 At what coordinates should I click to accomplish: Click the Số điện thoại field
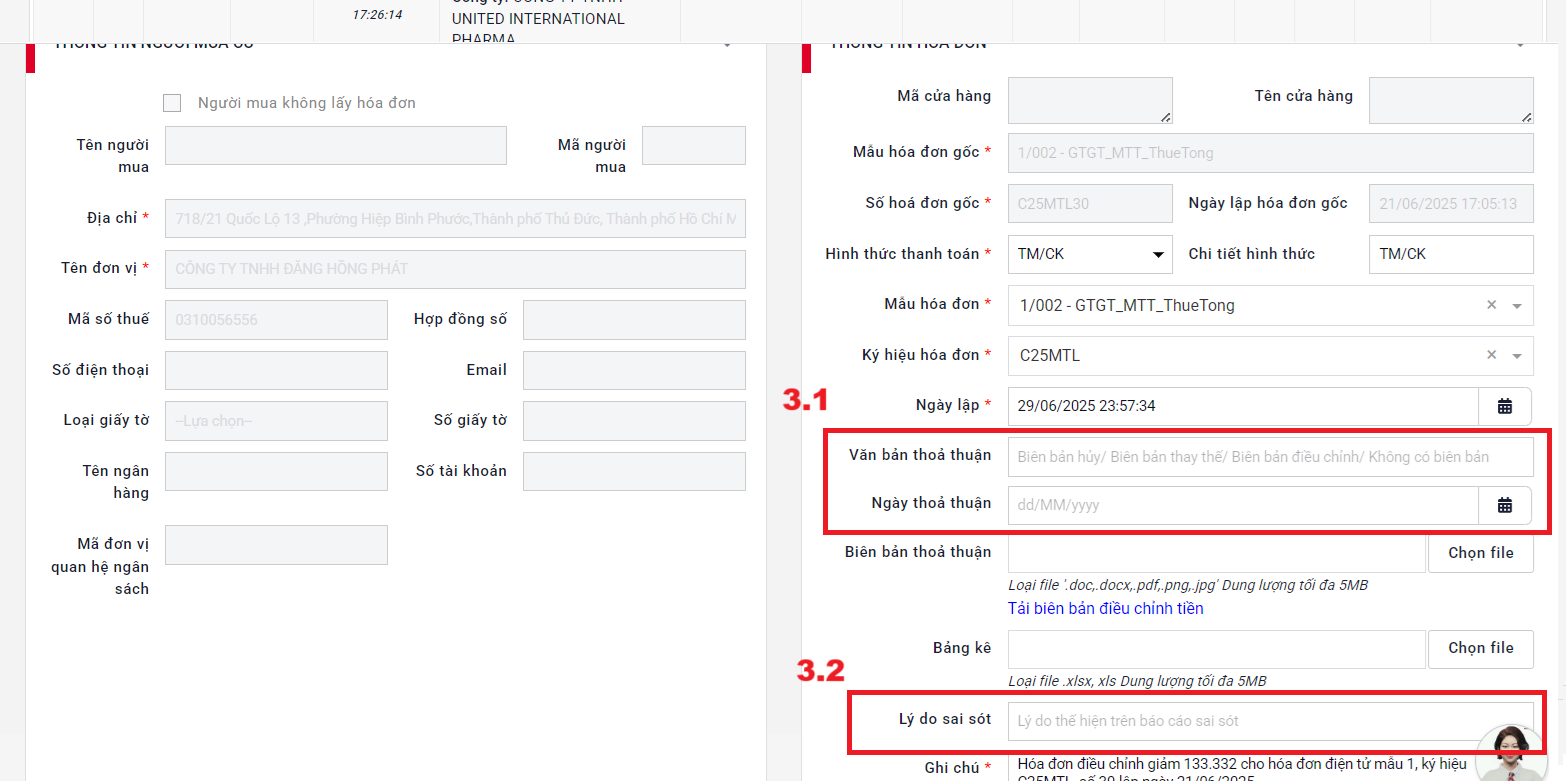[275, 370]
